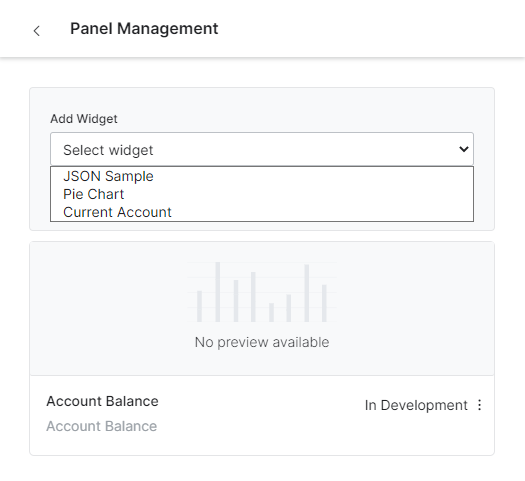Click the No preview available text

262,342
